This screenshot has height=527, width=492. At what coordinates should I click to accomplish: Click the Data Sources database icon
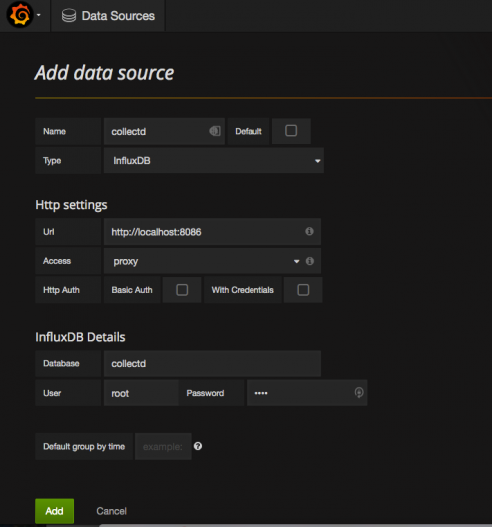69,16
